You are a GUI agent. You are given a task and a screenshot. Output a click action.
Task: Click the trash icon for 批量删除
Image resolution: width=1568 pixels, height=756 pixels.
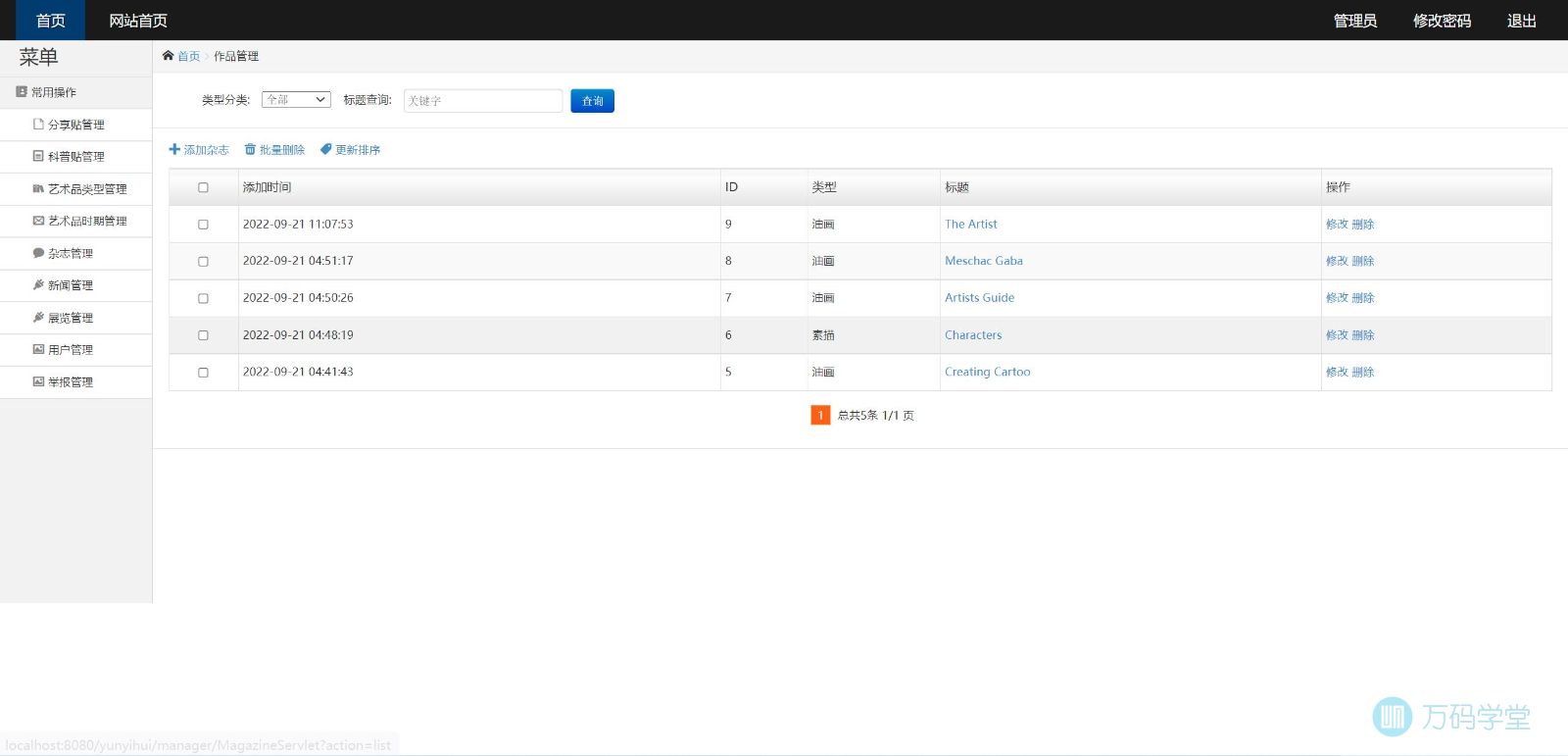coord(250,150)
